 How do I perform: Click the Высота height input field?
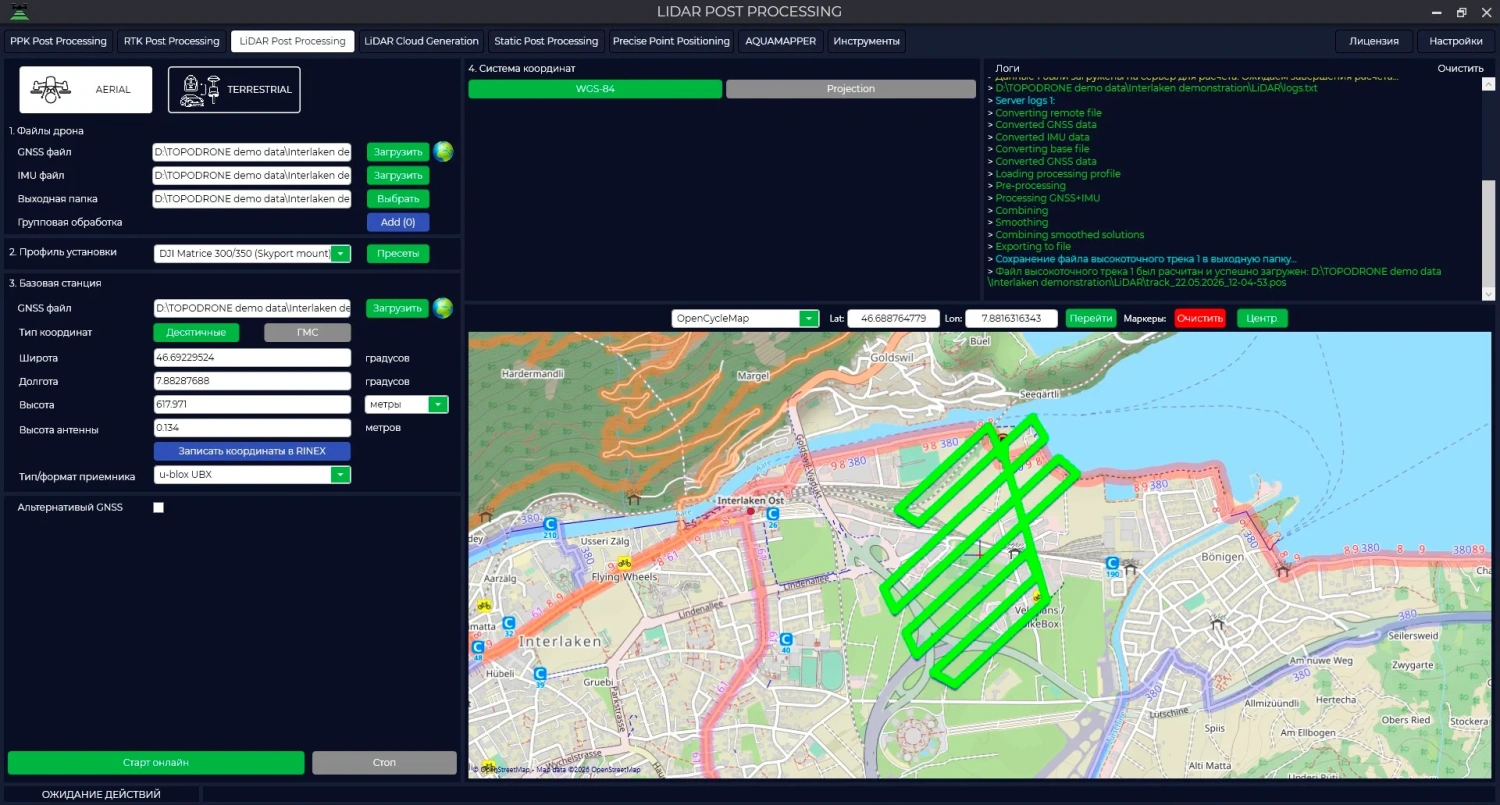(x=252, y=405)
